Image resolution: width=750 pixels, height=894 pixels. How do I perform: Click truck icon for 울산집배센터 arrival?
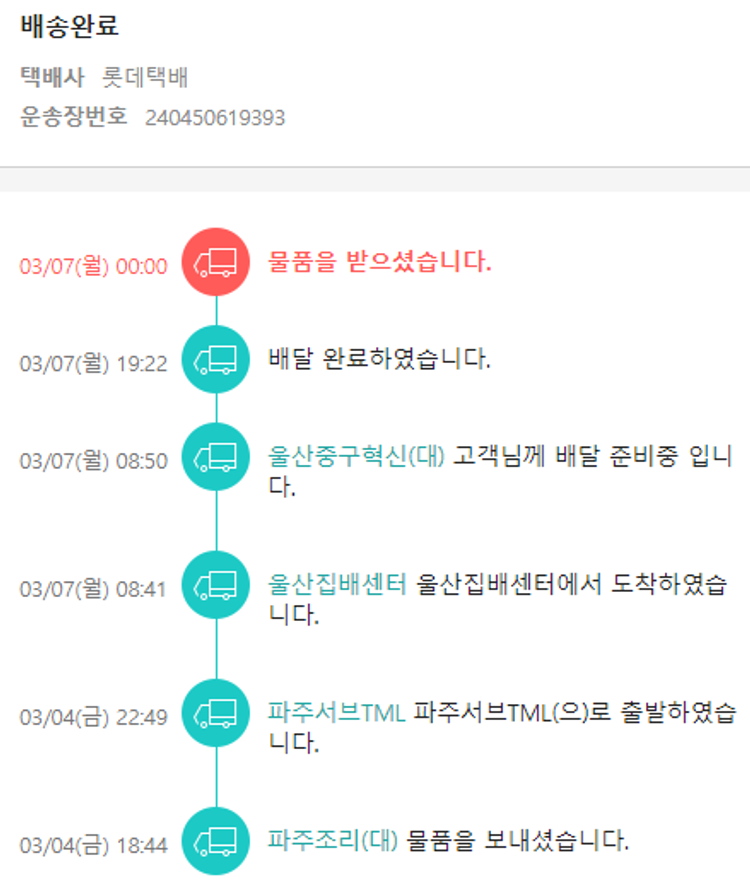tap(216, 585)
